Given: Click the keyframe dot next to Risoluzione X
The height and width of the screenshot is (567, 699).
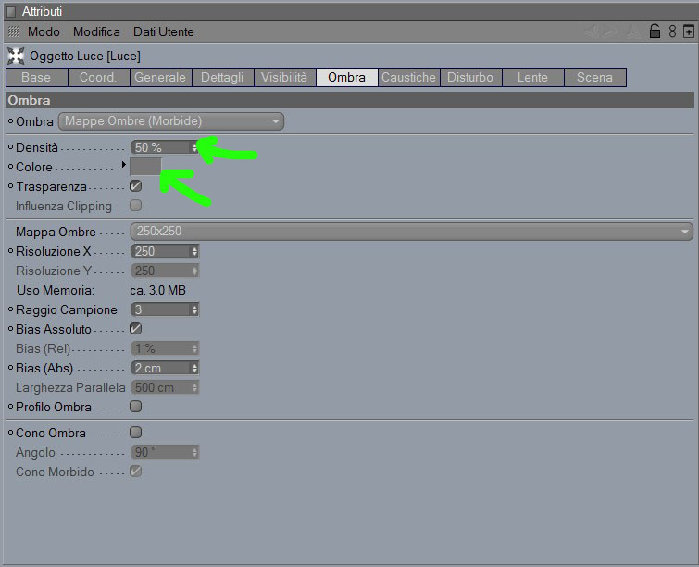Looking at the screenshot, I should (x=10, y=251).
